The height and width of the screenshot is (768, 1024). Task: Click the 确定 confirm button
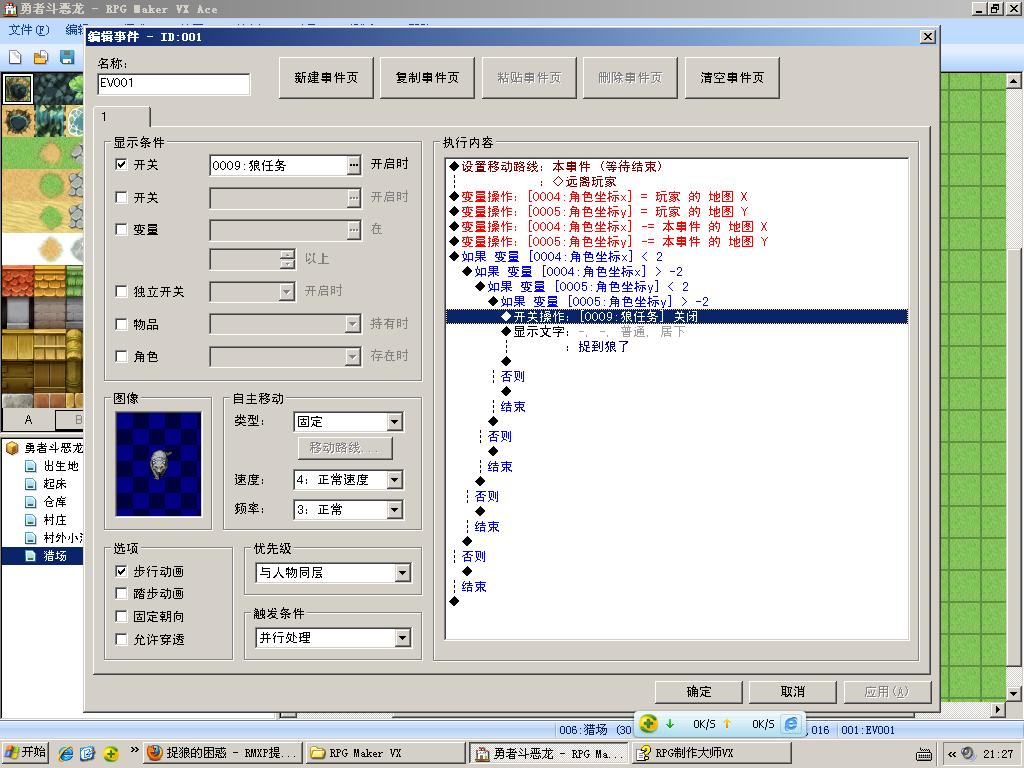click(698, 692)
